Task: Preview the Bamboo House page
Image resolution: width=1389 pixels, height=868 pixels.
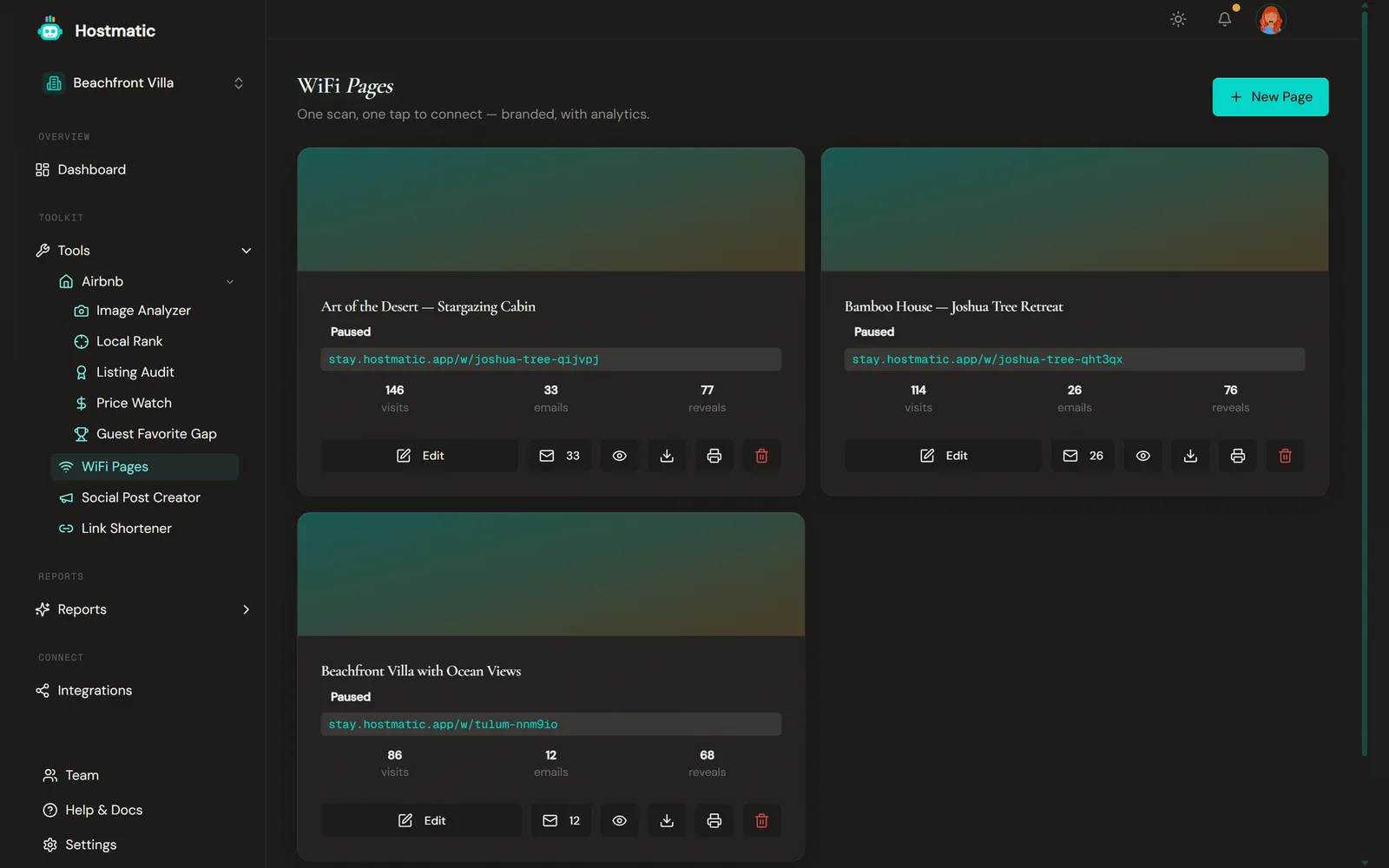Action: (1142, 456)
